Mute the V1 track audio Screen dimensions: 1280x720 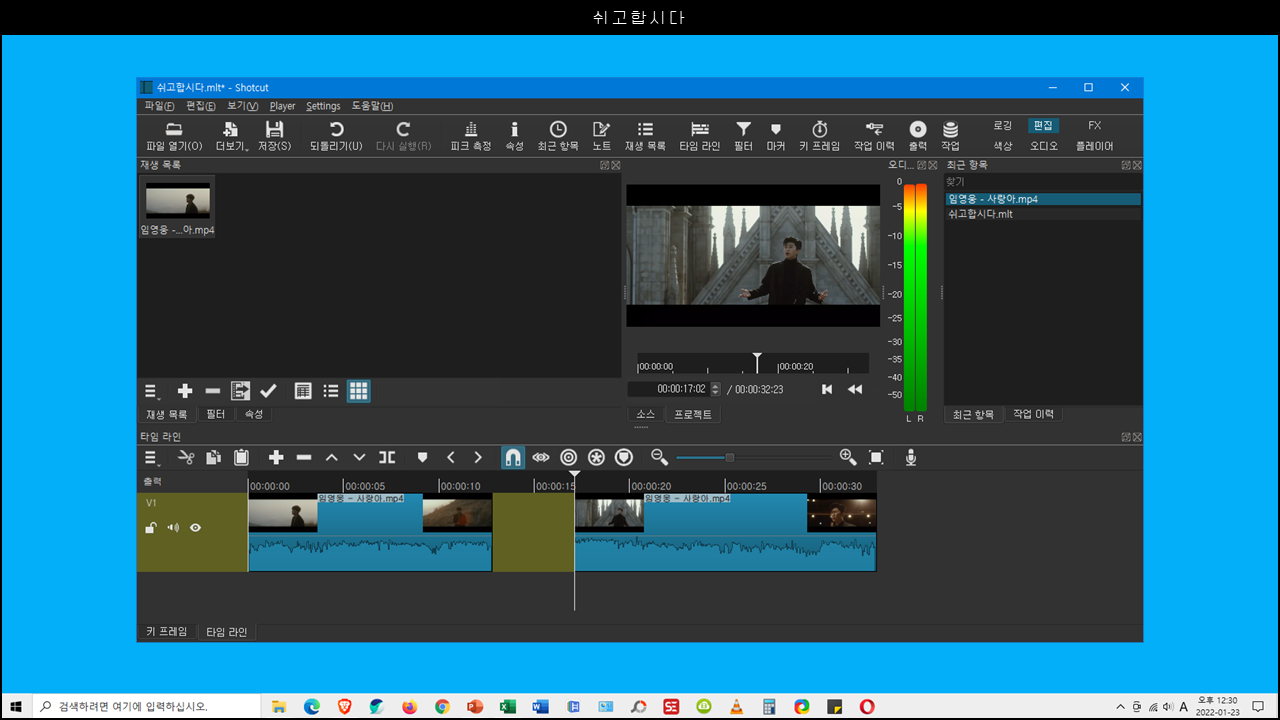tap(173, 527)
